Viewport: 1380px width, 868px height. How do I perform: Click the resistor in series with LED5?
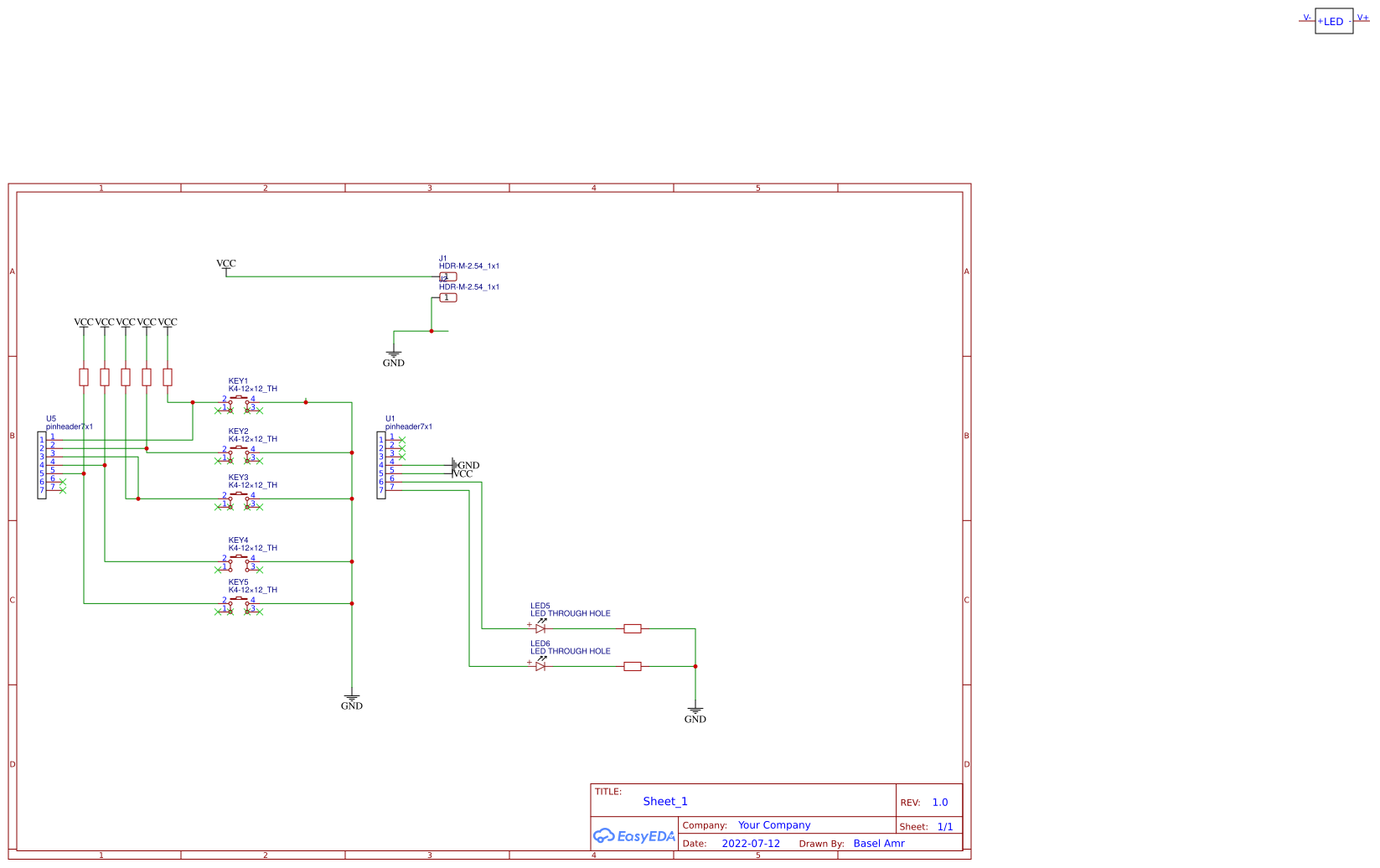633,628
